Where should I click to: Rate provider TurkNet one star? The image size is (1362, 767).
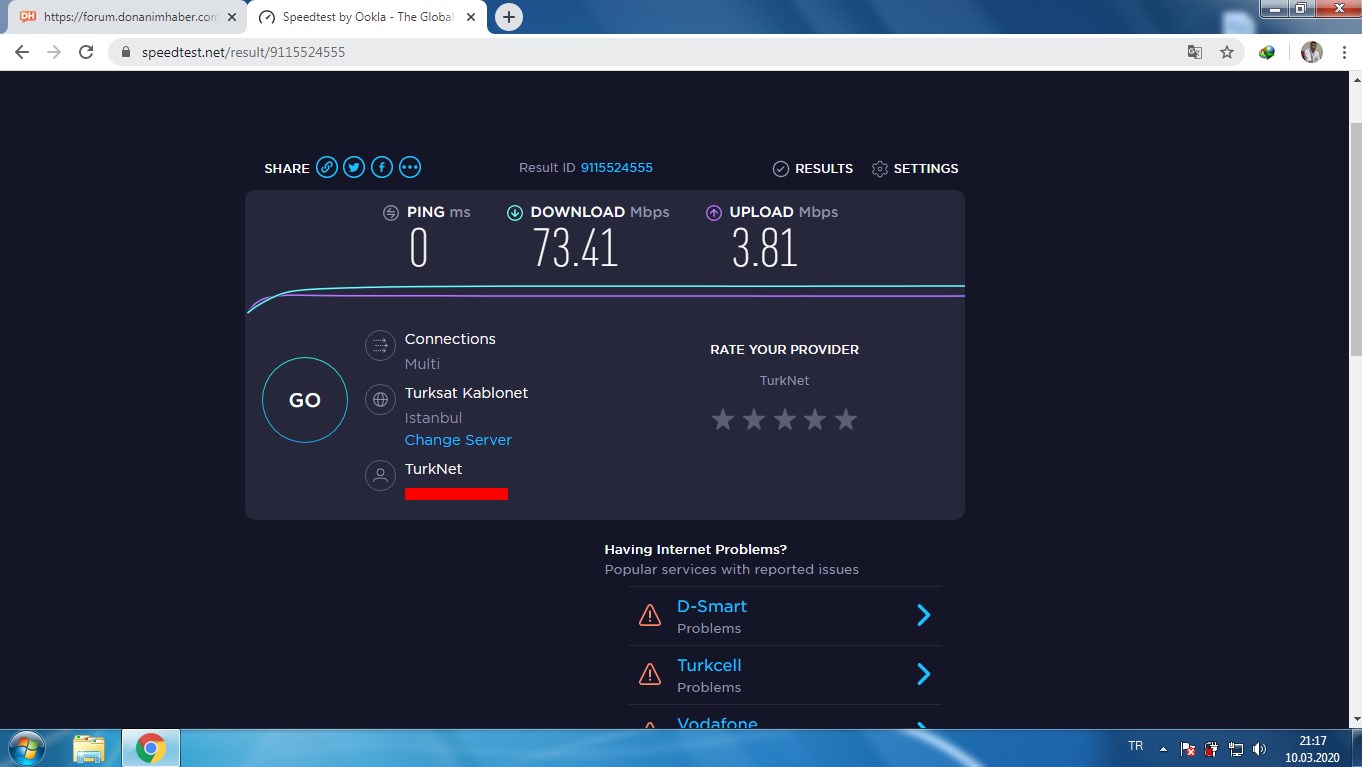pyautogui.click(x=722, y=420)
